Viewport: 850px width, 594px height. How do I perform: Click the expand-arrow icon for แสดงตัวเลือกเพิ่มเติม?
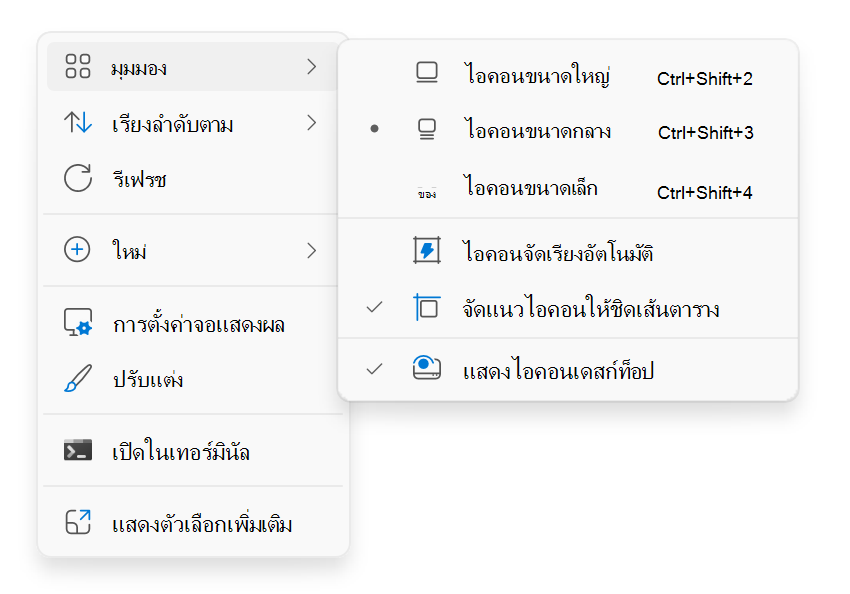click(78, 522)
